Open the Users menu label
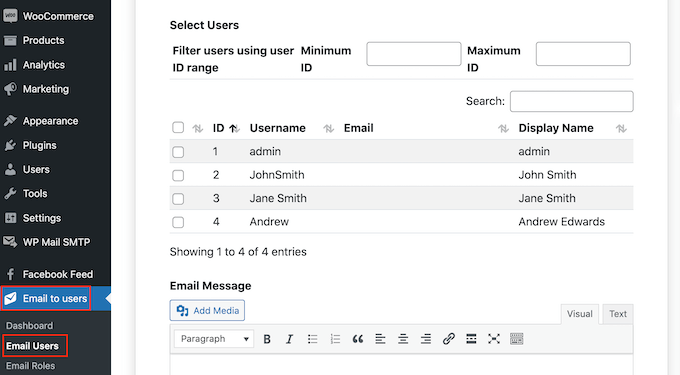680x375 pixels. pyautogui.click(x=36, y=170)
